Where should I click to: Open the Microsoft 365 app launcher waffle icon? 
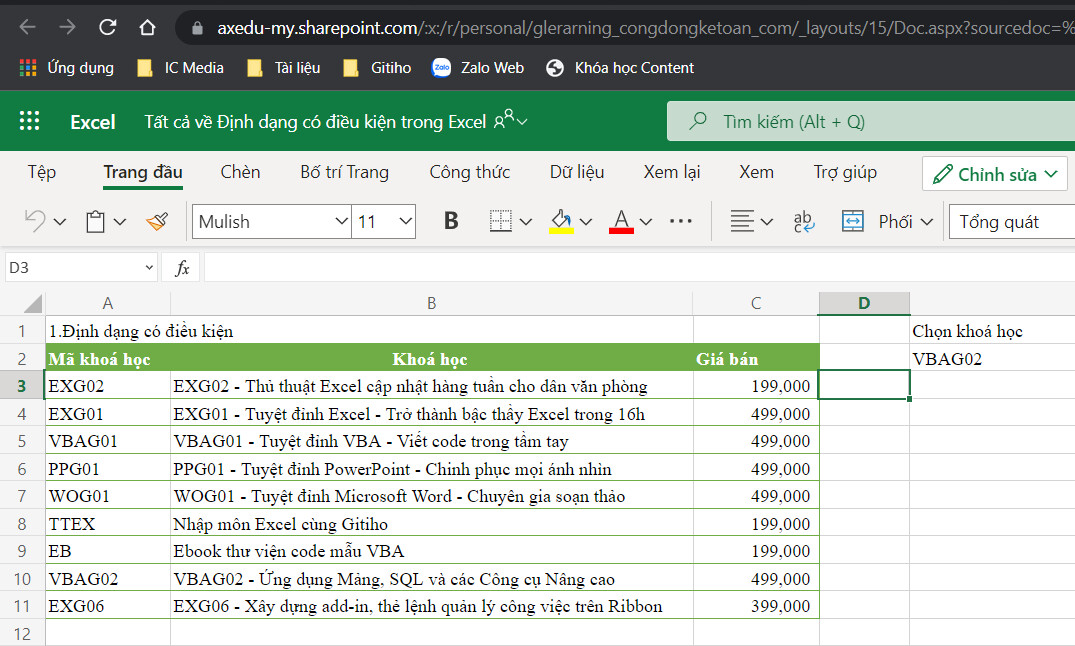[x=29, y=121]
